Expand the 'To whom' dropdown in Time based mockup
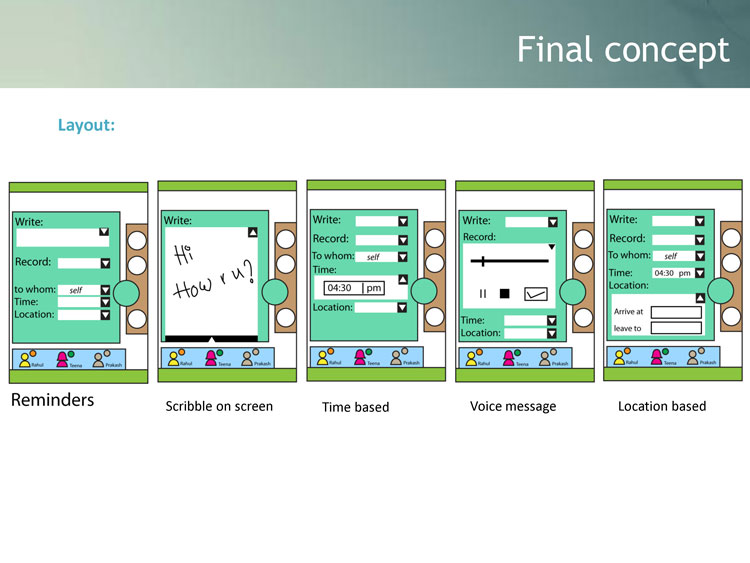The width and height of the screenshot is (750, 563). (x=402, y=257)
